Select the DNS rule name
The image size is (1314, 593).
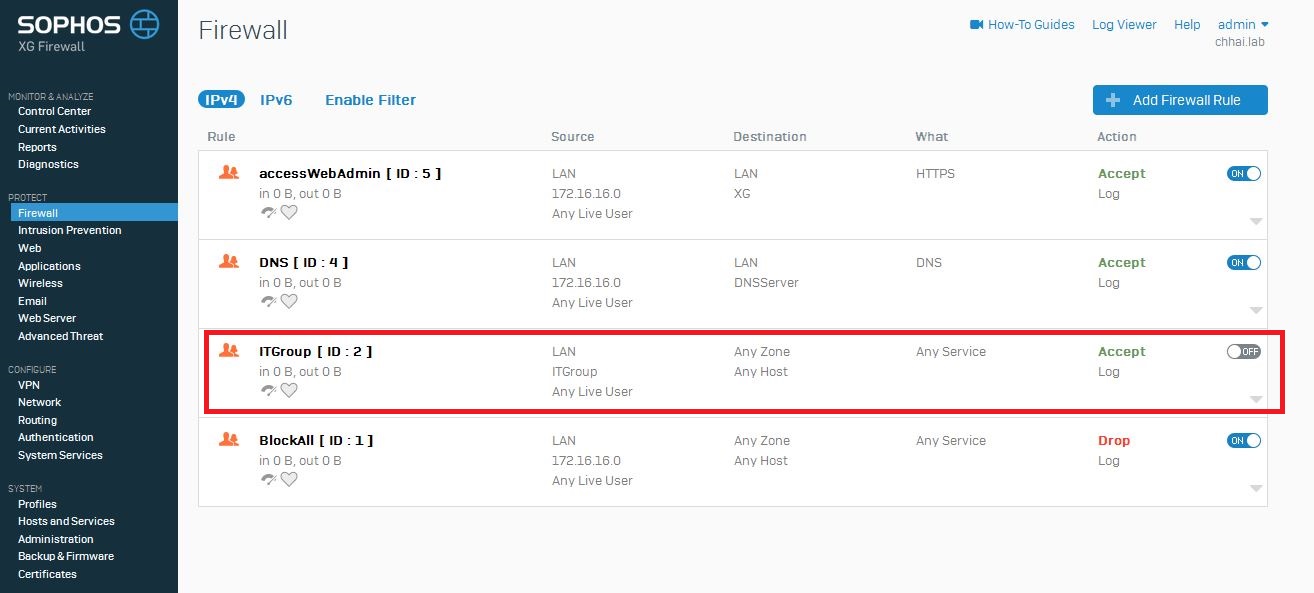[303, 262]
